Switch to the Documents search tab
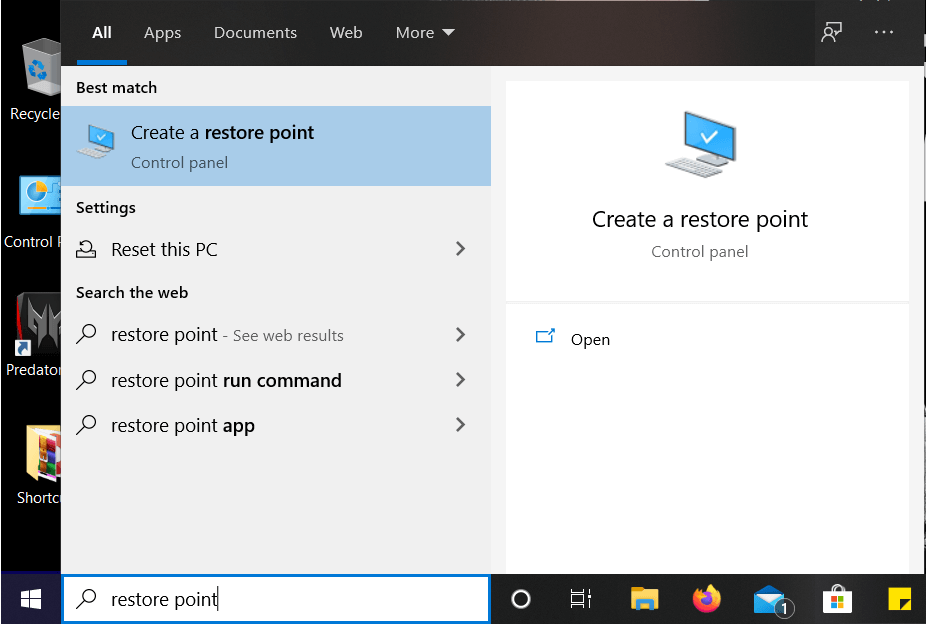The image size is (926, 624). (x=255, y=32)
